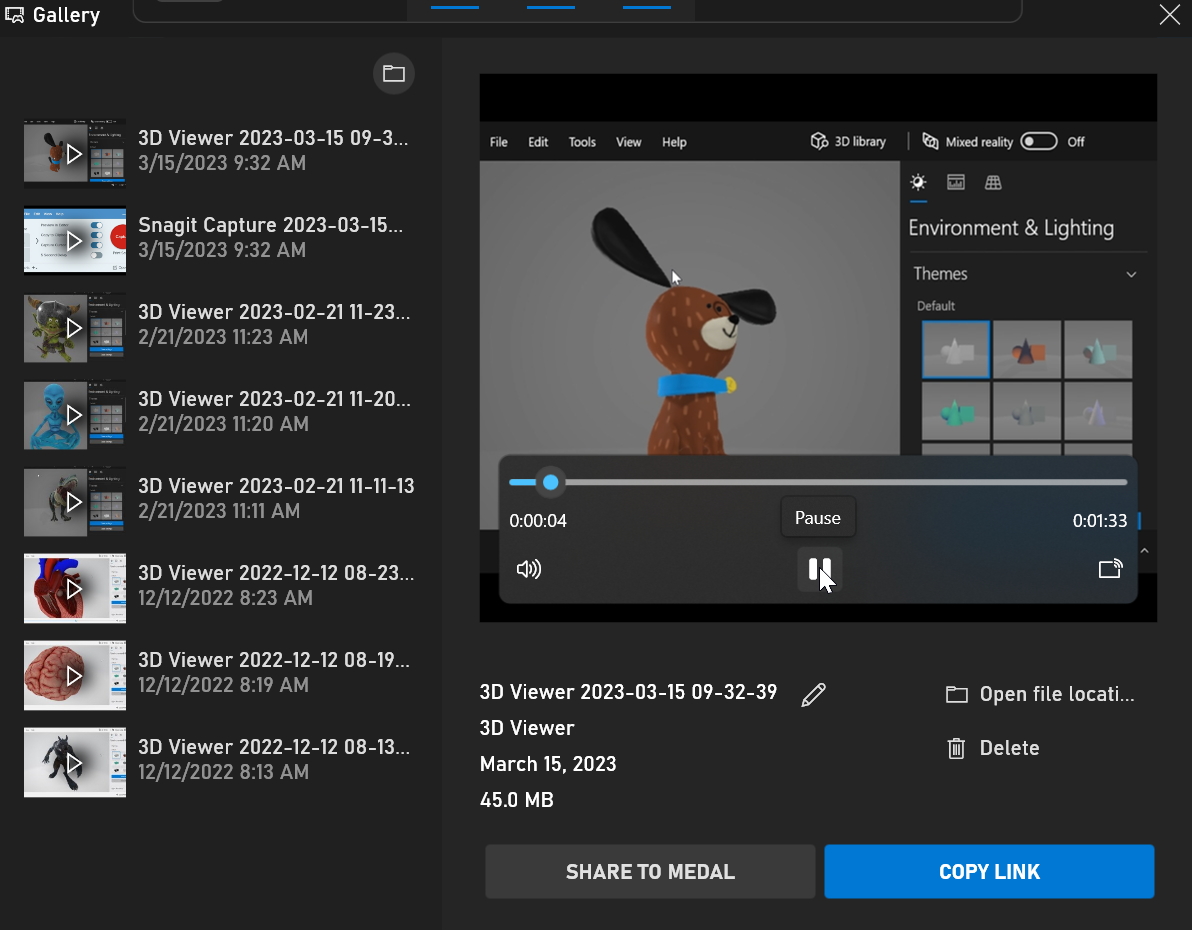Click the Gallery icon in the top-left corner

[x=14, y=14]
